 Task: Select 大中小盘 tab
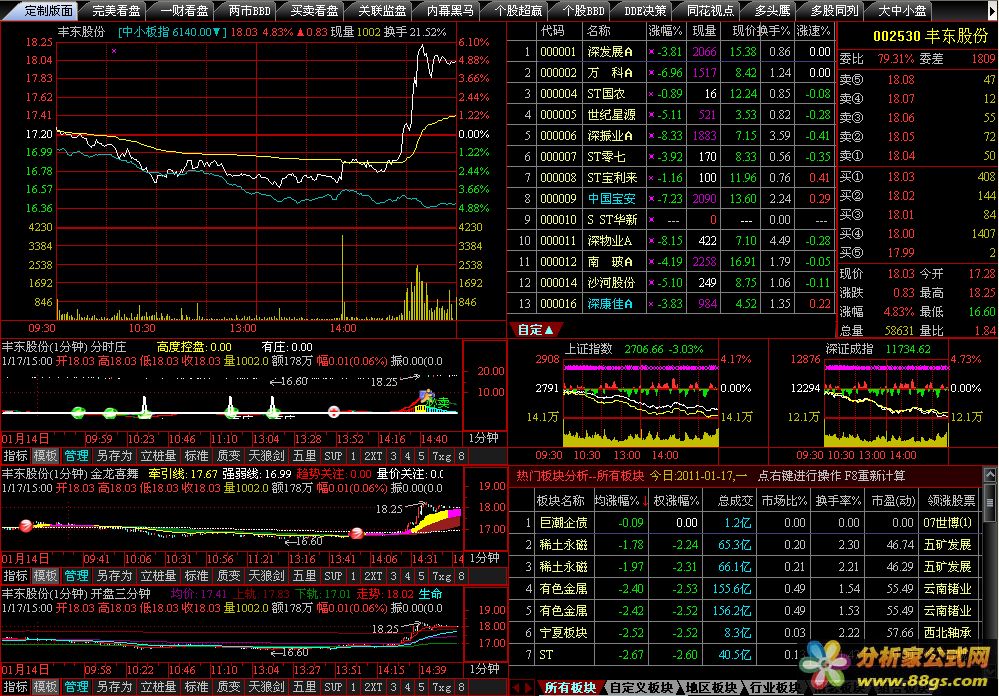902,11
